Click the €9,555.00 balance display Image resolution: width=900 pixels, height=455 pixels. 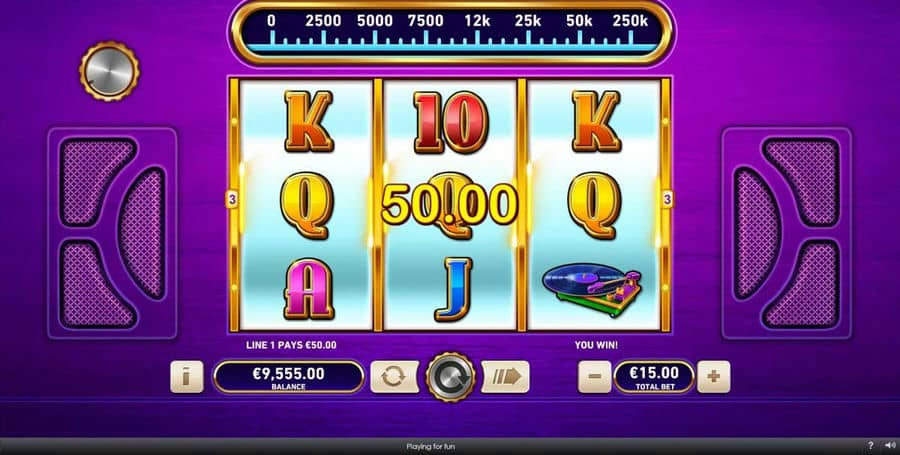pos(288,377)
